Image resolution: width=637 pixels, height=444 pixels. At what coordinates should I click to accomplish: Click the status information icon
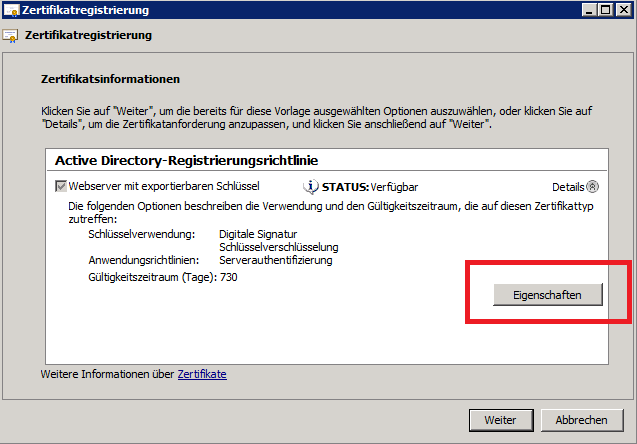[311, 186]
